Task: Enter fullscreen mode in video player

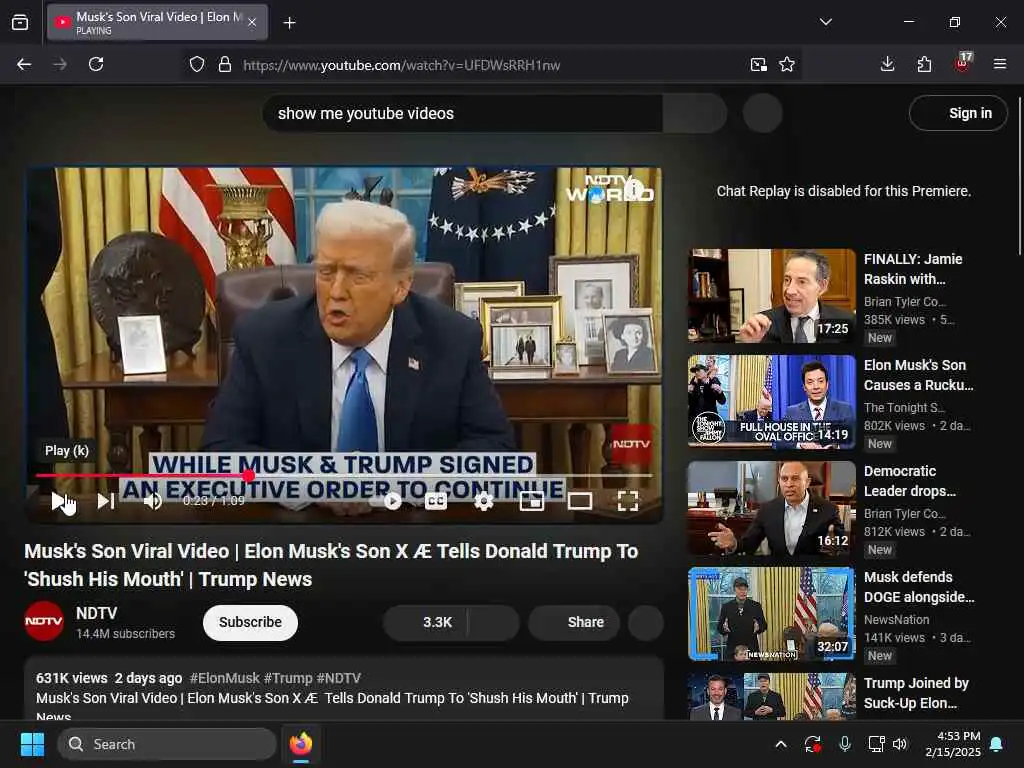Action: [x=628, y=501]
